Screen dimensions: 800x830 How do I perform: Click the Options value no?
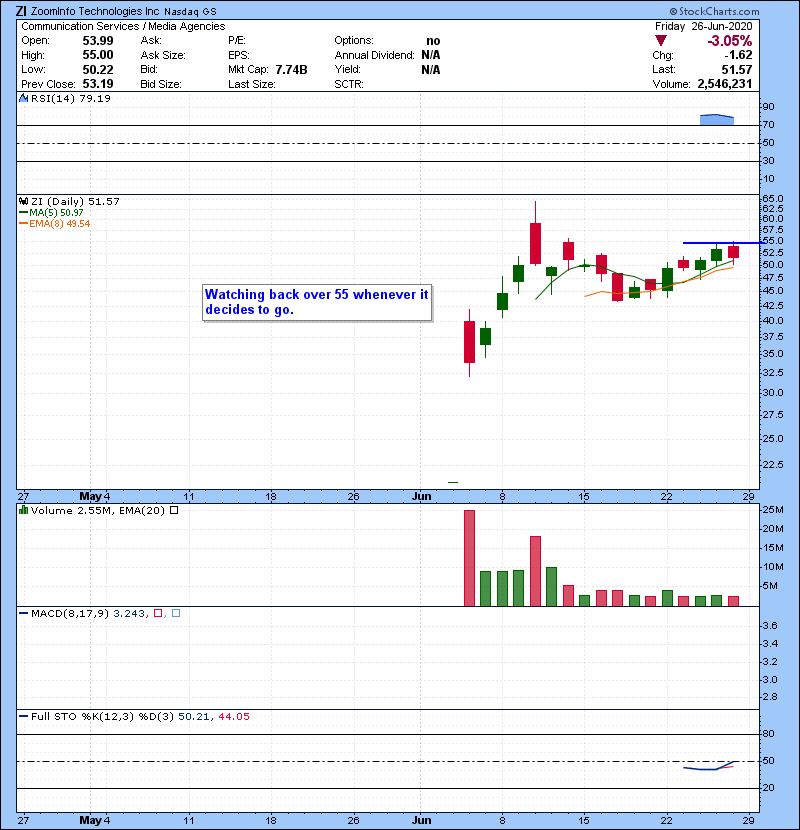[x=433, y=41]
